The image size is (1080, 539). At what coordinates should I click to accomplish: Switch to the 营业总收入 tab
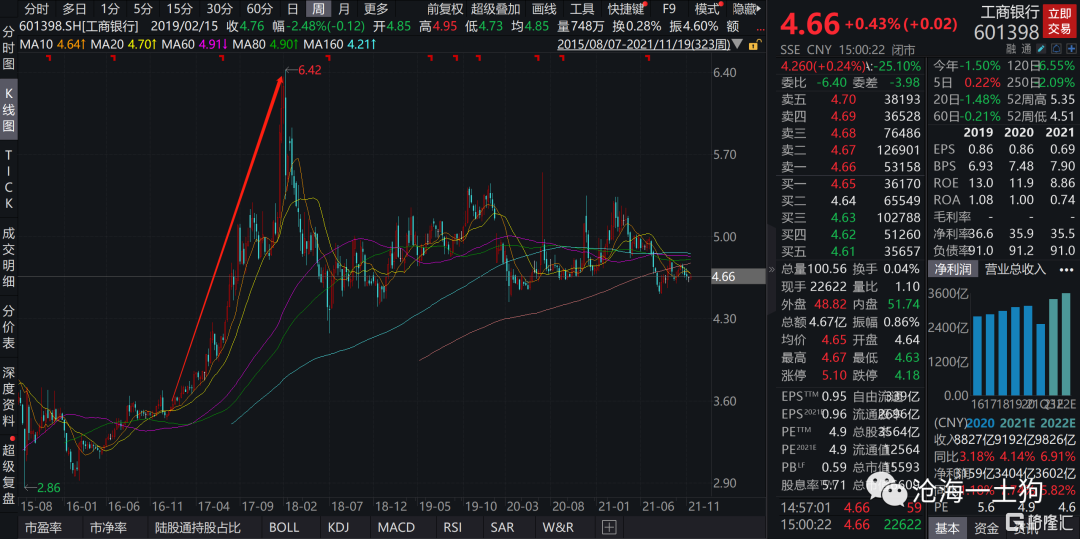1014,268
